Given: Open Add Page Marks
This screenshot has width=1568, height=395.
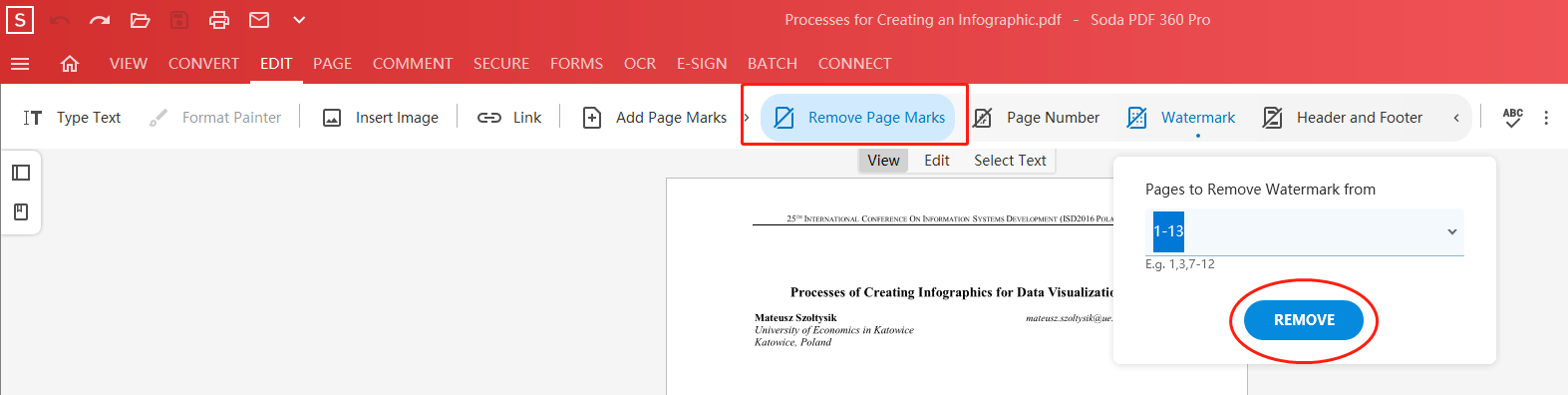Looking at the screenshot, I should pos(655,118).
